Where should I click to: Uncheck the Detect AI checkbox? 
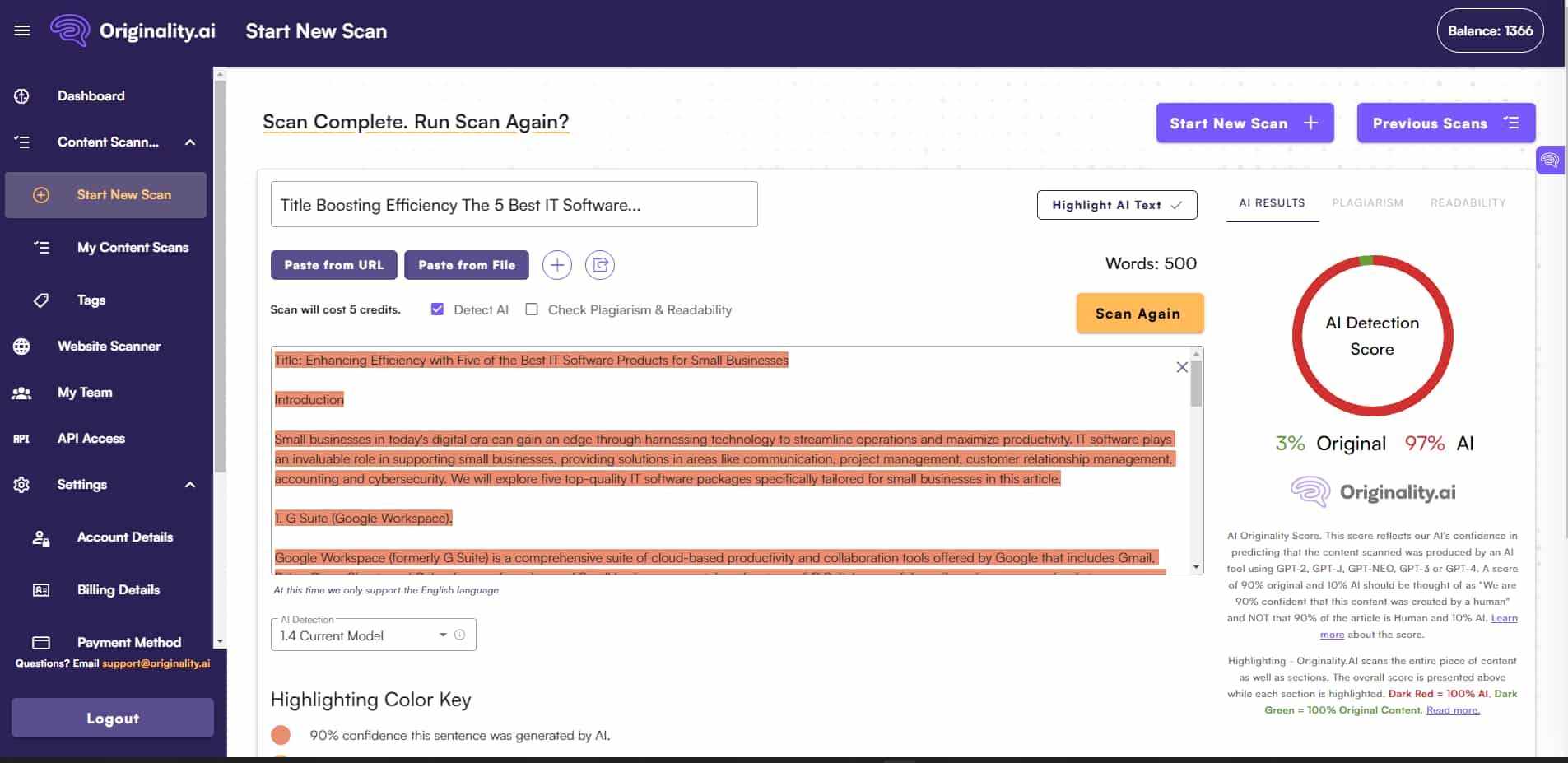pyautogui.click(x=437, y=309)
